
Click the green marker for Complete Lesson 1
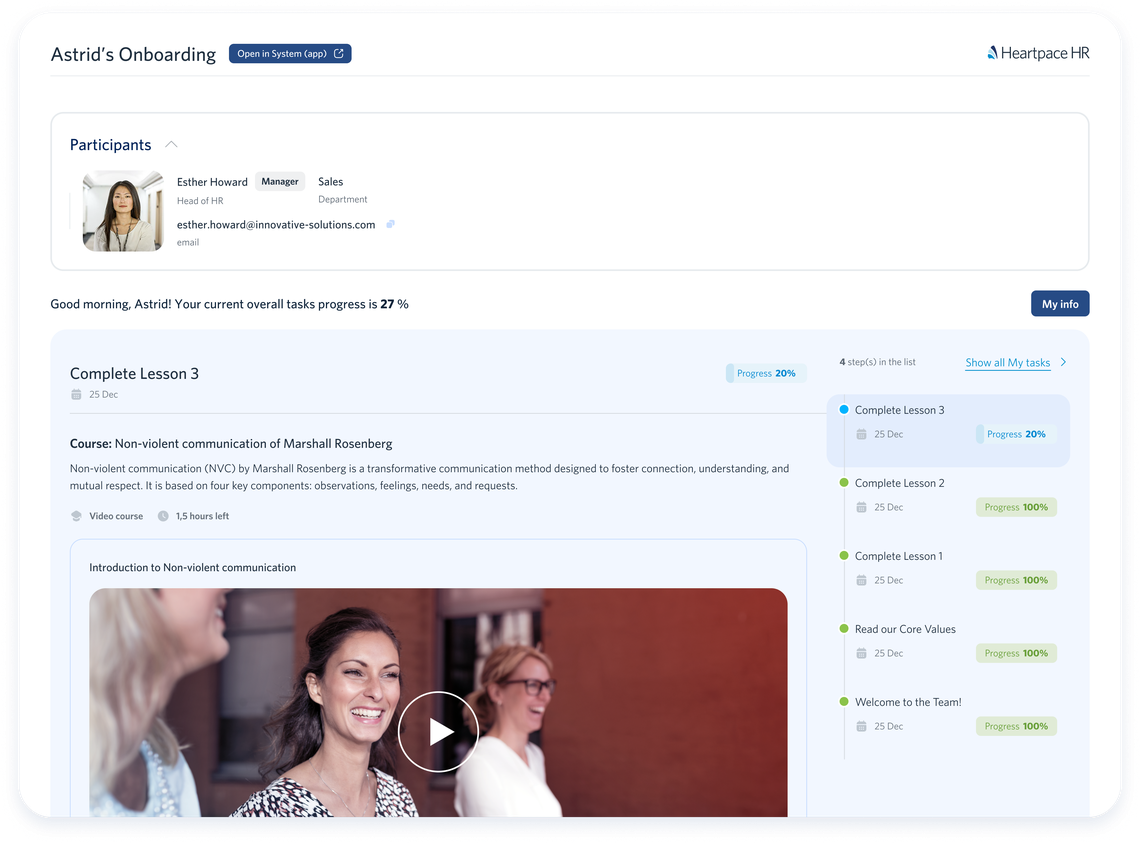point(844,556)
